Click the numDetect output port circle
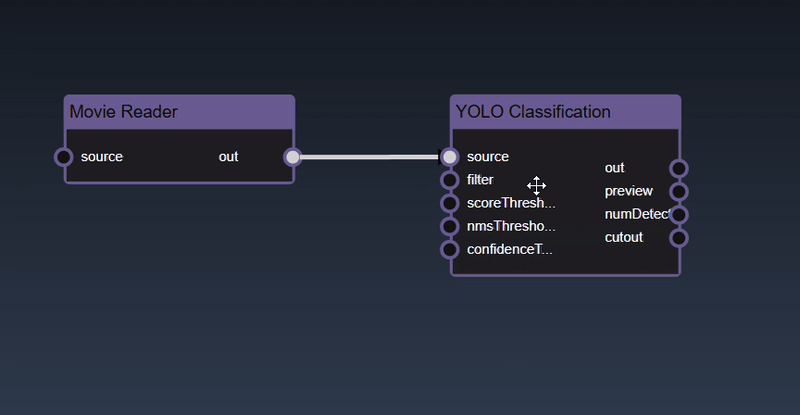The width and height of the screenshot is (800, 415). click(679, 214)
